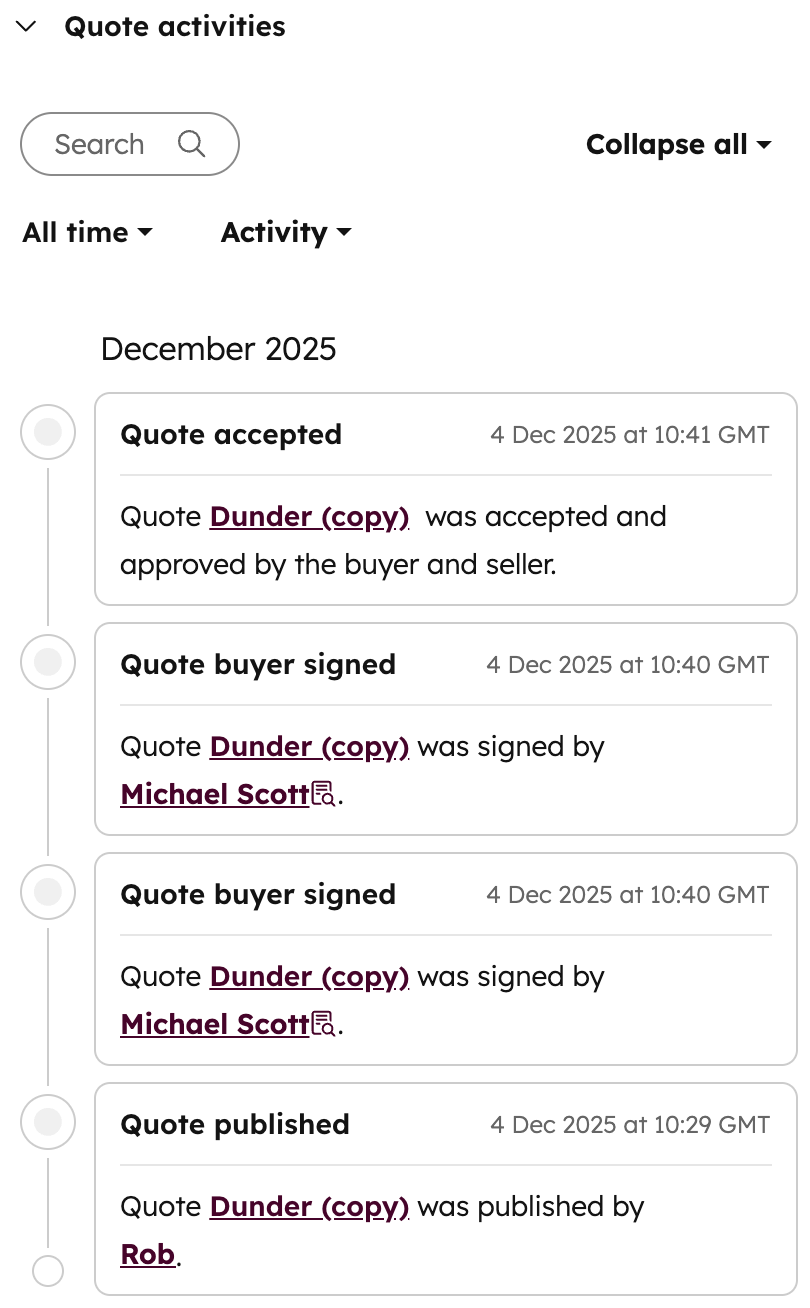Click the Quote published timeline circle
This screenshot has height=1308, width=810.
tap(48, 1122)
